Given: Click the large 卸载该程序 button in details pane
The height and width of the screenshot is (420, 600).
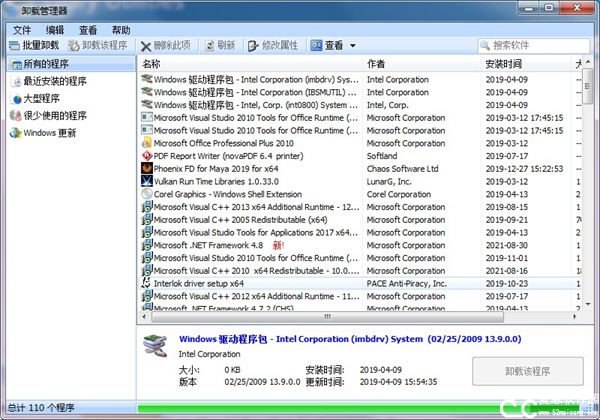Looking at the screenshot, I should point(528,371).
